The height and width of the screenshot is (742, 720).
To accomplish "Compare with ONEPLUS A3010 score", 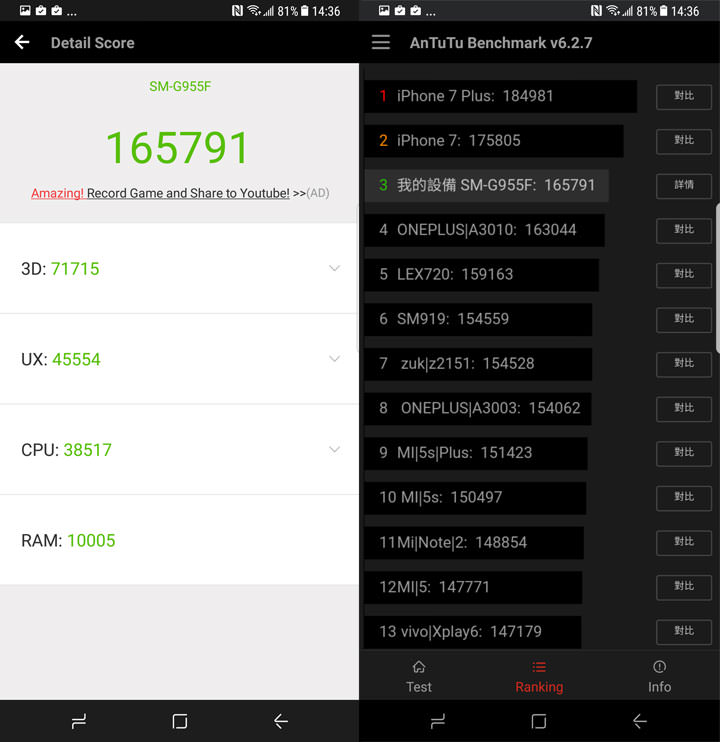I will tap(684, 230).
